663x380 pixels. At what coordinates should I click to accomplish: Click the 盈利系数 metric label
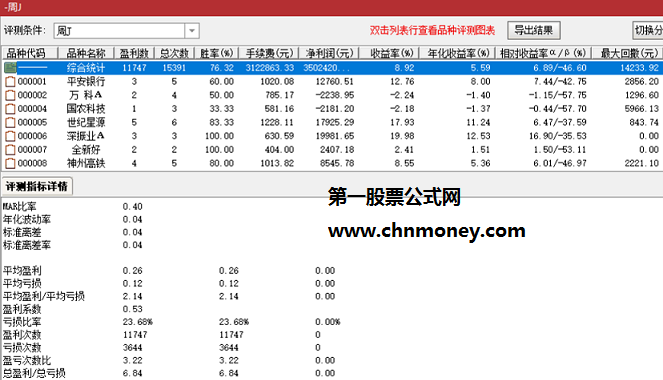pyautogui.click(x=22, y=309)
